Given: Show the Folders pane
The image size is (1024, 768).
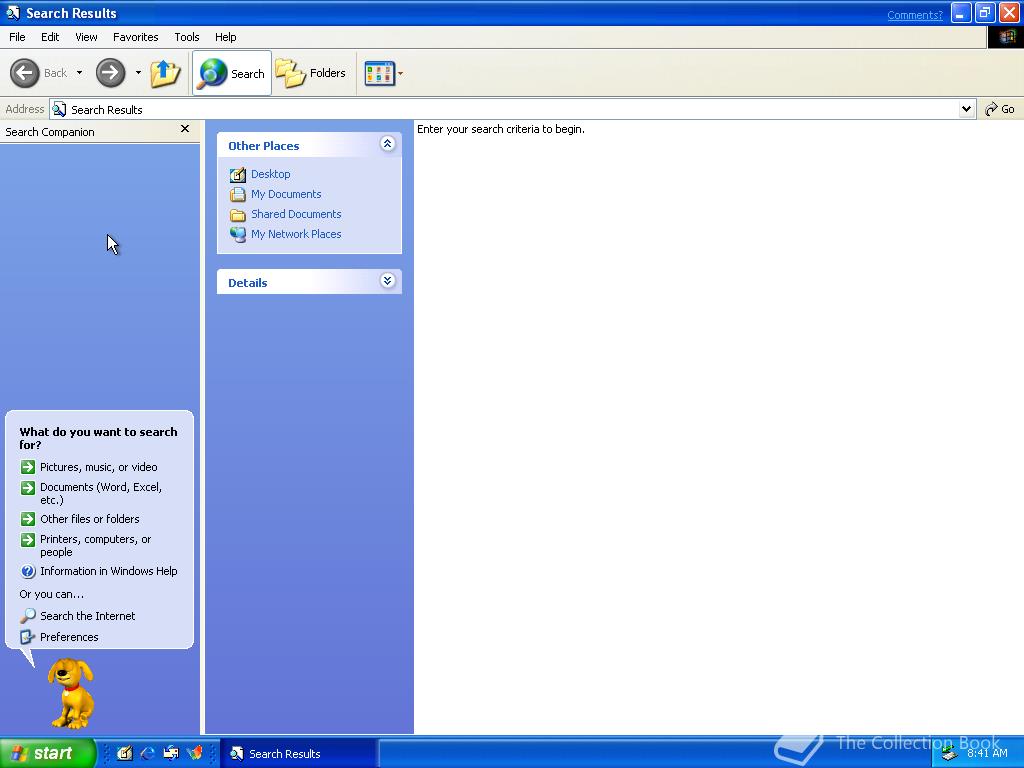Looking at the screenshot, I should pyautogui.click(x=311, y=73).
